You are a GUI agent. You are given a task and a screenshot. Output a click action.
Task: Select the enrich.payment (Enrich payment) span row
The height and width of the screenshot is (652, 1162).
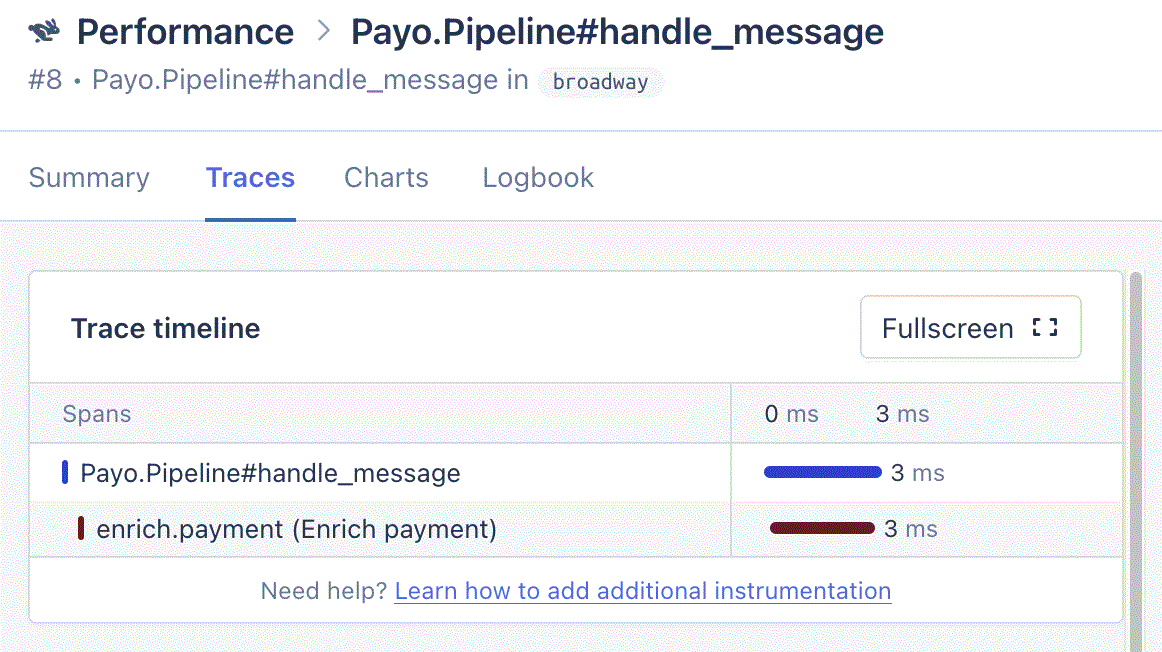pyautogui.click(x=576, y=529)
